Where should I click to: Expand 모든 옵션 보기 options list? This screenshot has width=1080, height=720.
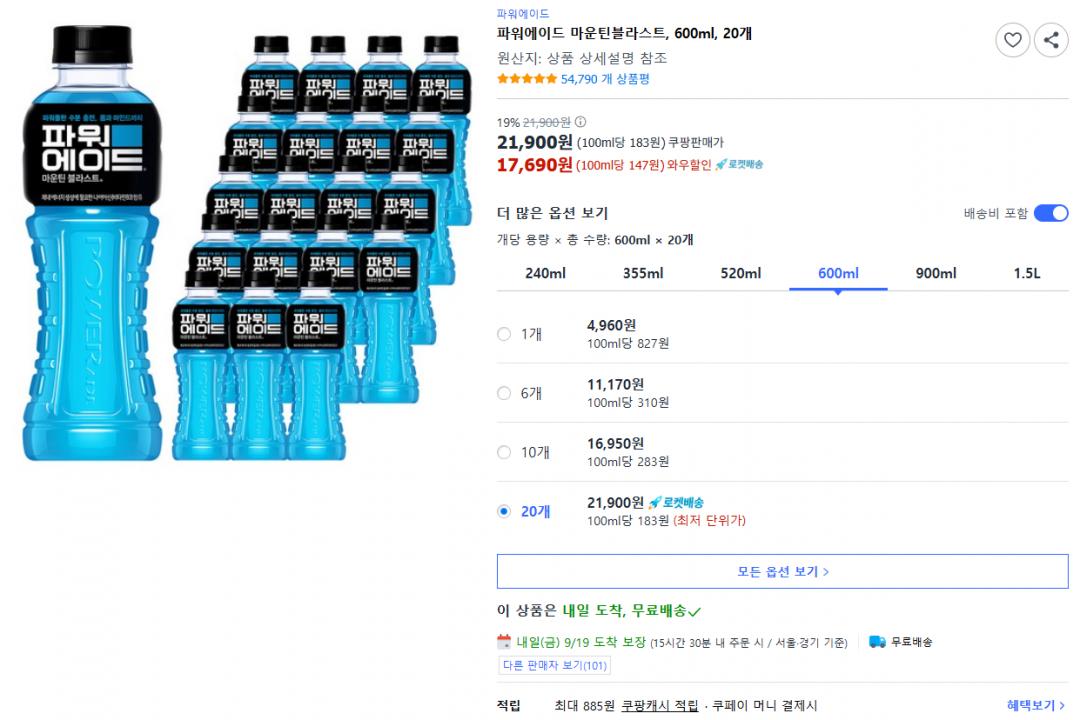tap(782, 572)
